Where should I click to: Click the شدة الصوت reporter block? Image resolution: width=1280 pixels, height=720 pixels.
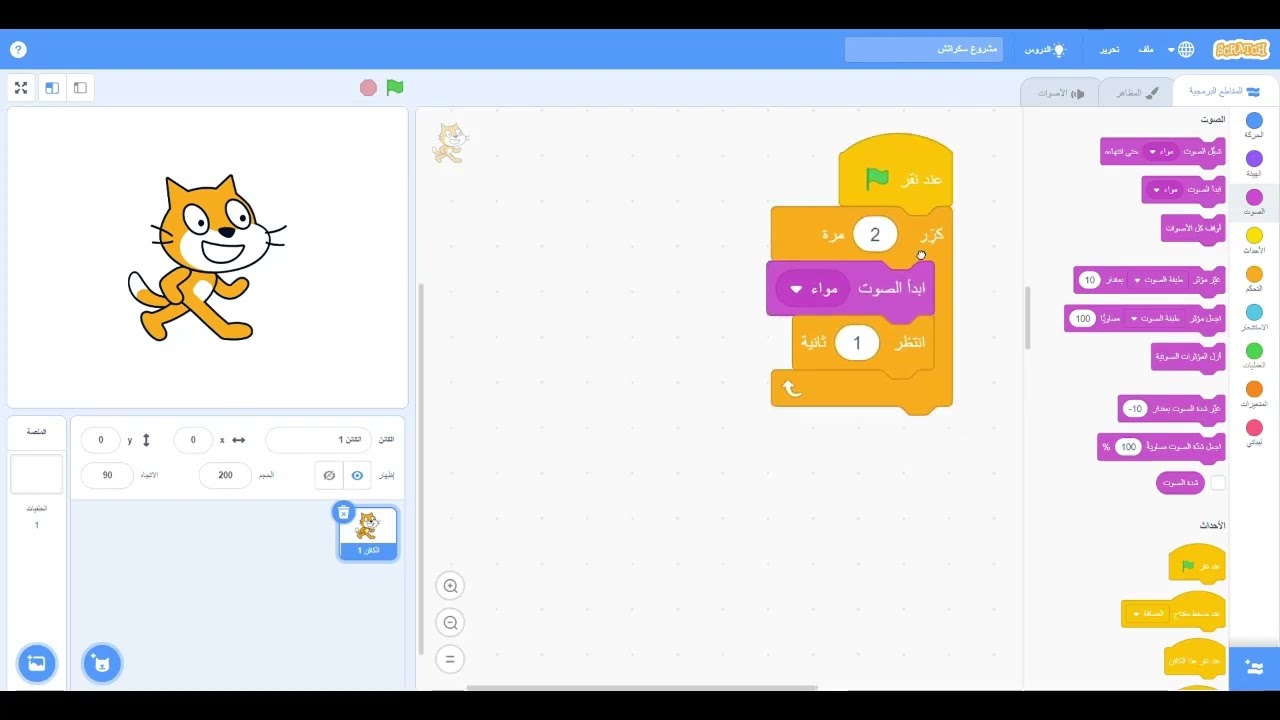[1181, 483]
